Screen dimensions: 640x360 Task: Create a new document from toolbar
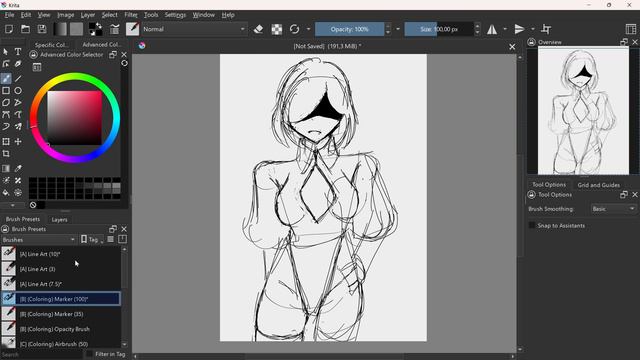[9, 29]
